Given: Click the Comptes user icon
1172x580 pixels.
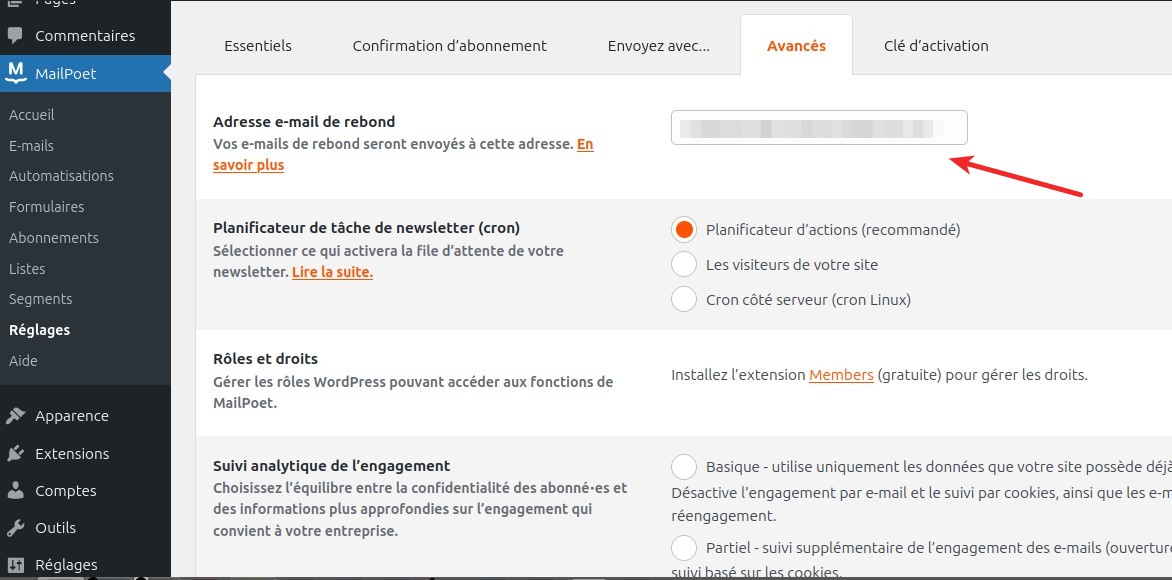Looking at the screenshot, I should [x=16, y=491].
